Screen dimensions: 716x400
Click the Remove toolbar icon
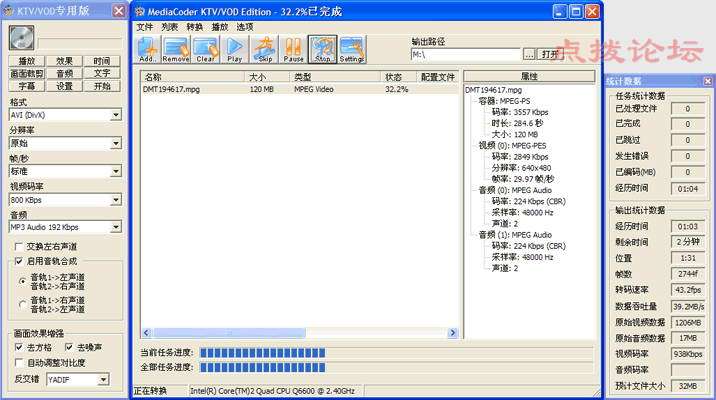coord(176,49)
